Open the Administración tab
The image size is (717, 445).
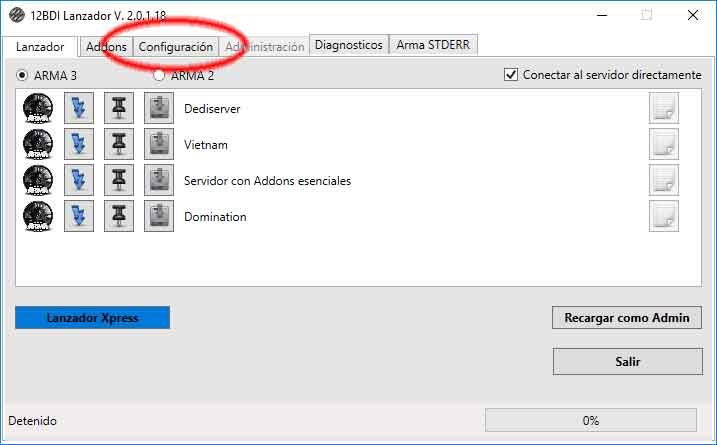pyautogui.click(x=264, y=47)
